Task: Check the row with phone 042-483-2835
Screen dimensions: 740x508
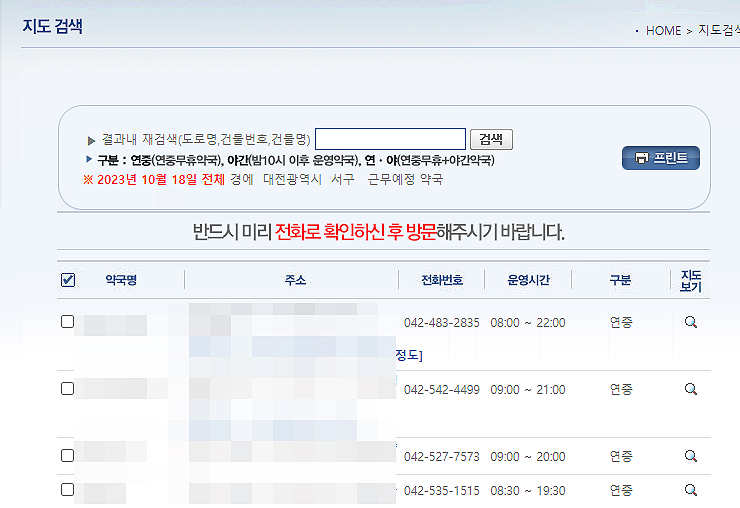Action: point(67,322)
